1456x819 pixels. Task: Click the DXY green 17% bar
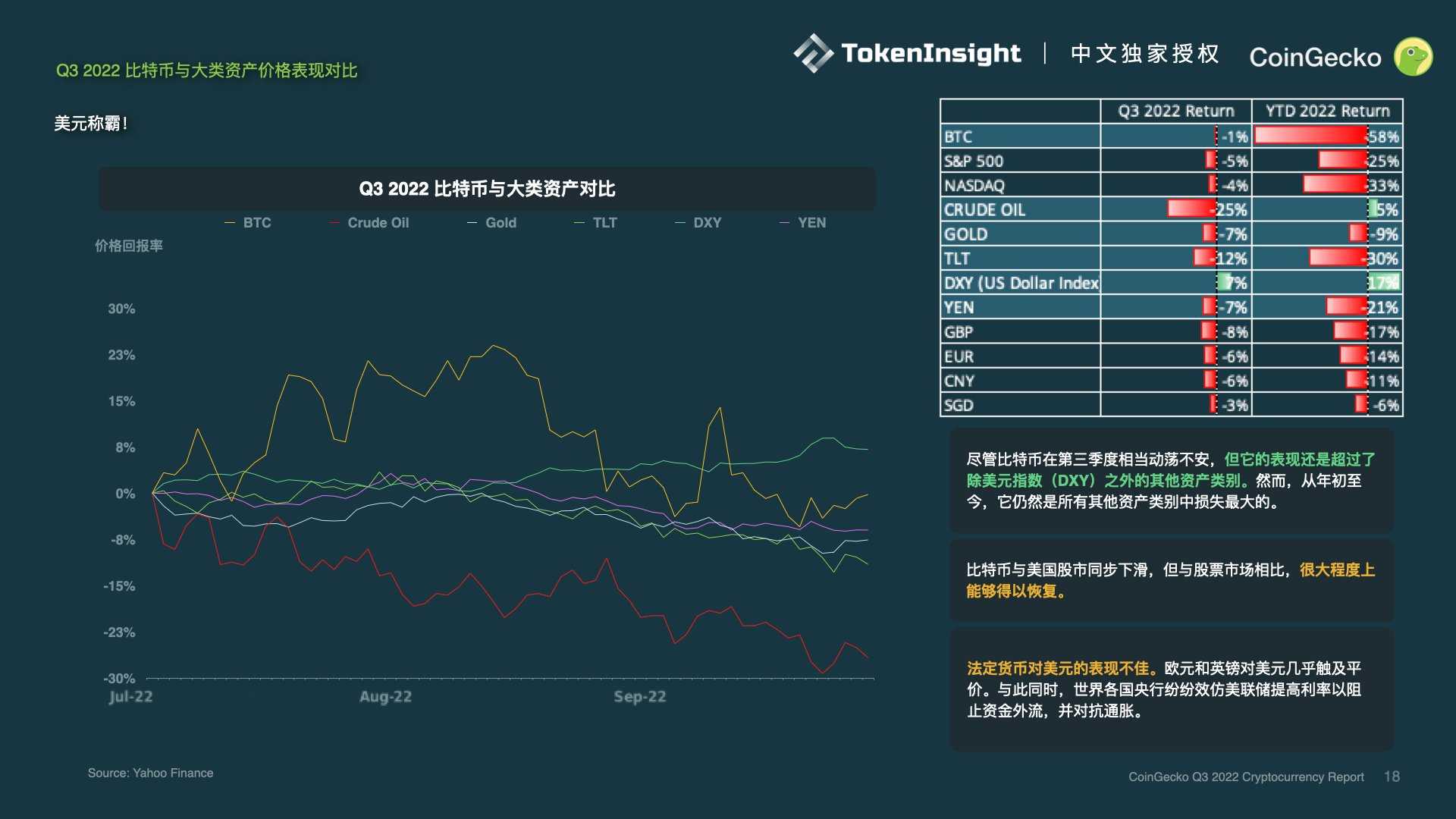(x=1384, y=283)
